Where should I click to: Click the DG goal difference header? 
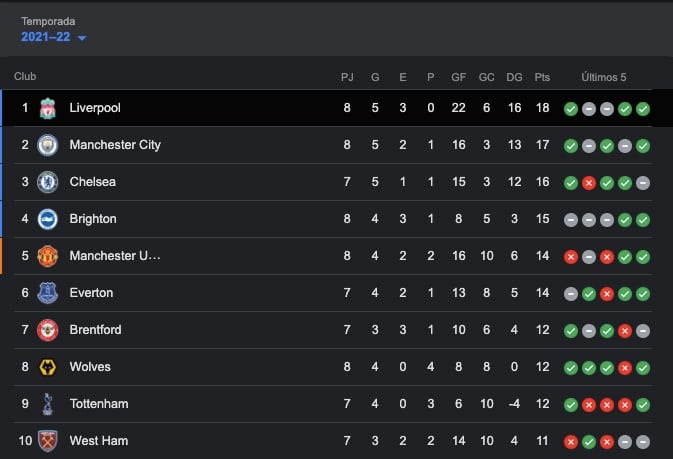tap(514, 77)
